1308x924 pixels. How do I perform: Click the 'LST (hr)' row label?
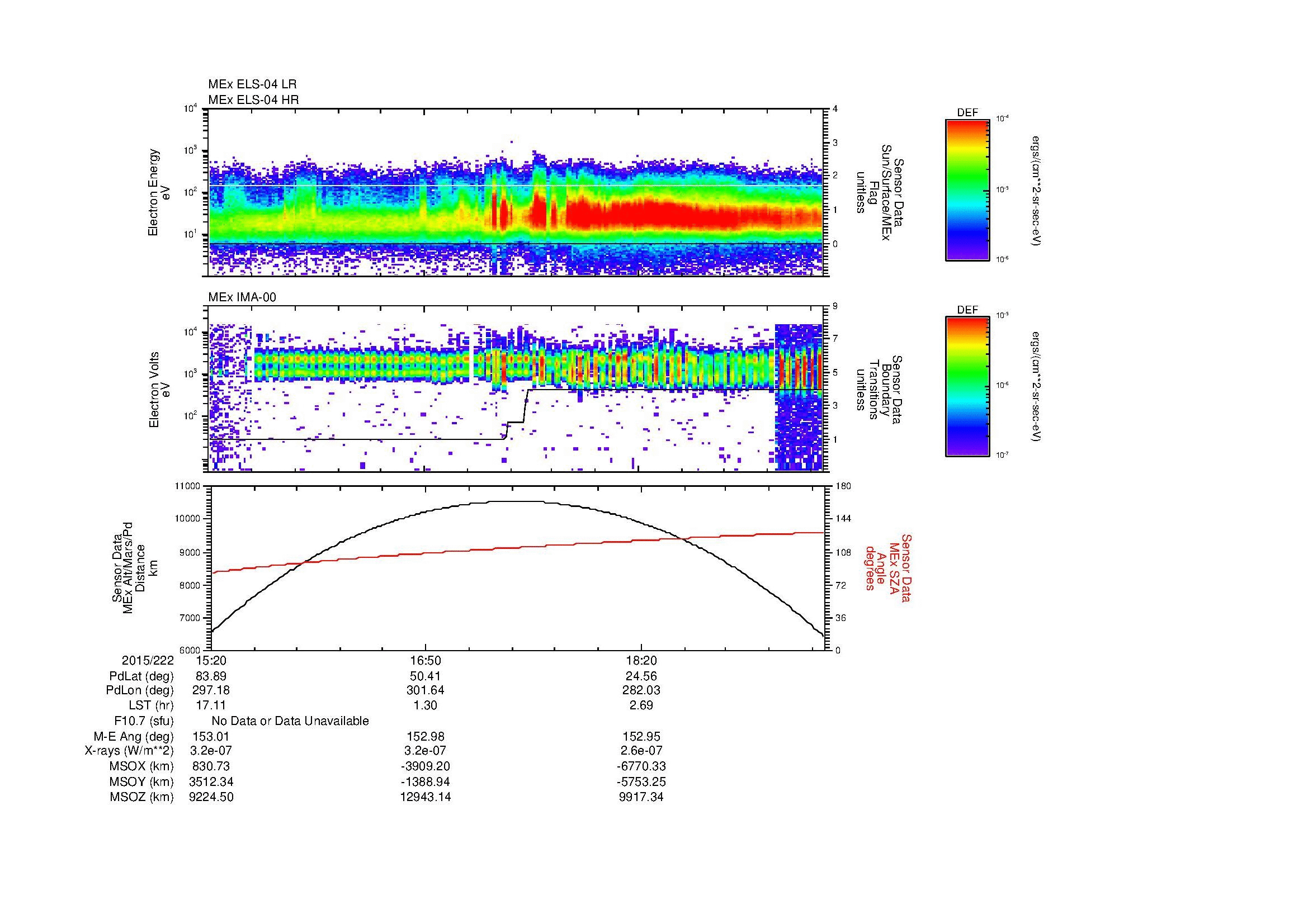pos(152,705)
